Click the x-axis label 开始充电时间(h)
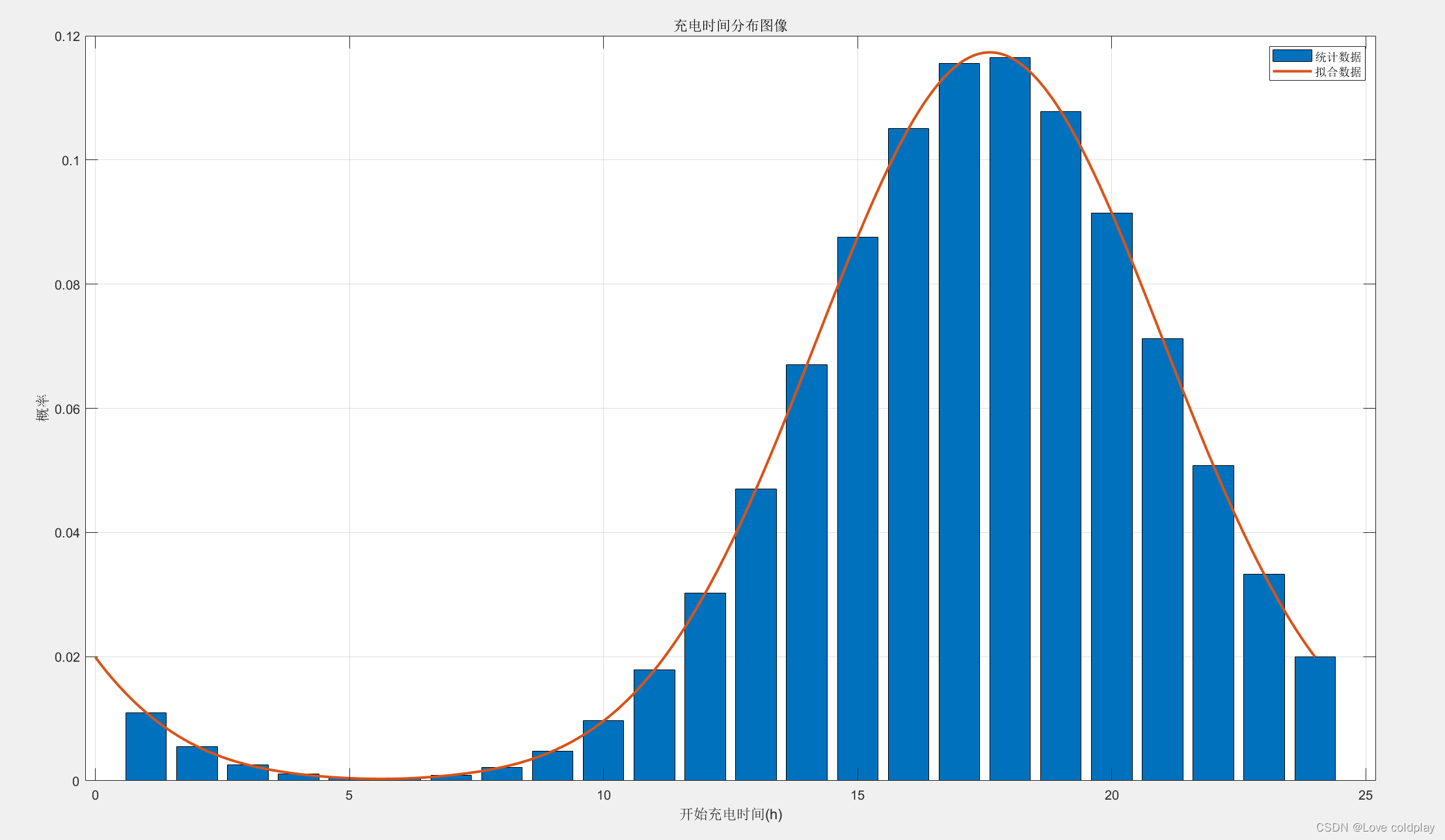Viewport: 1445px width, 840px height. click(x=731, y=814)
